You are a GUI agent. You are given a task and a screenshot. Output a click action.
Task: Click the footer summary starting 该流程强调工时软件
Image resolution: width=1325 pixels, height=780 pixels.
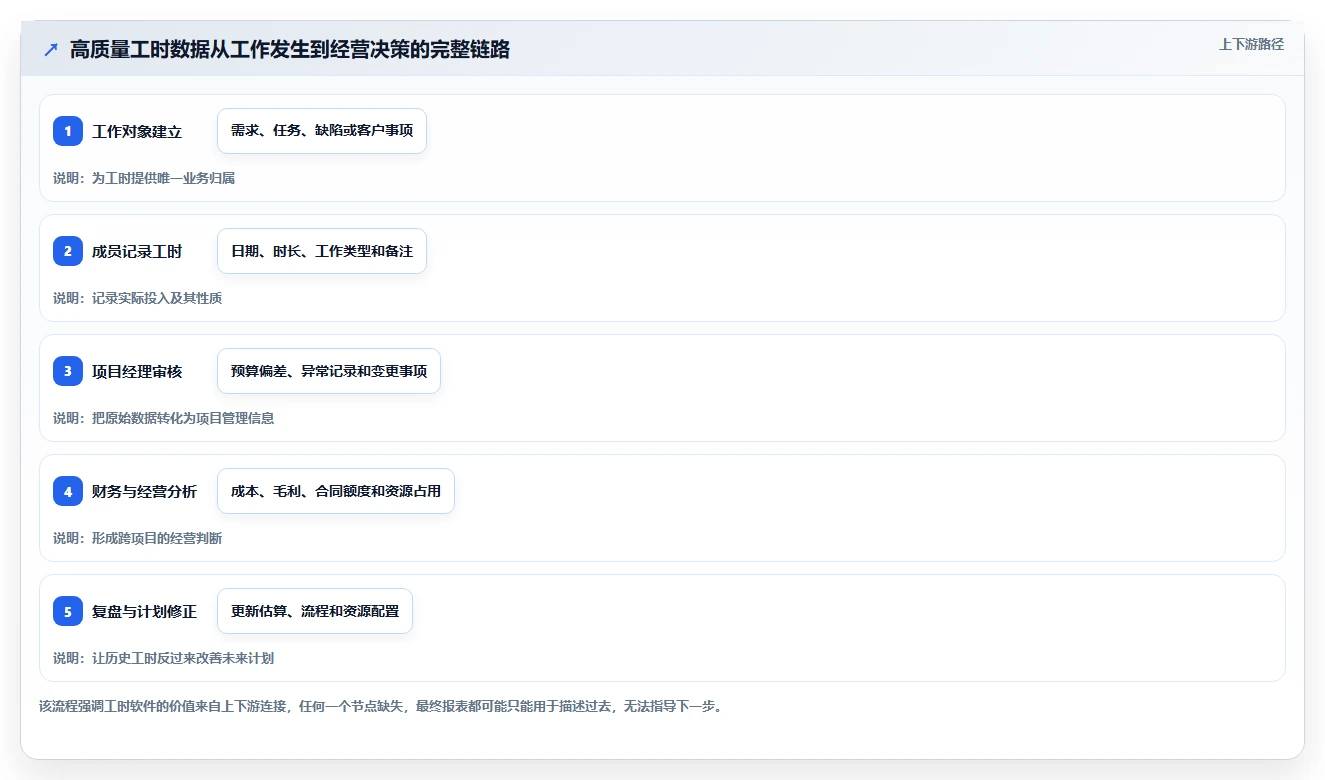380,706
